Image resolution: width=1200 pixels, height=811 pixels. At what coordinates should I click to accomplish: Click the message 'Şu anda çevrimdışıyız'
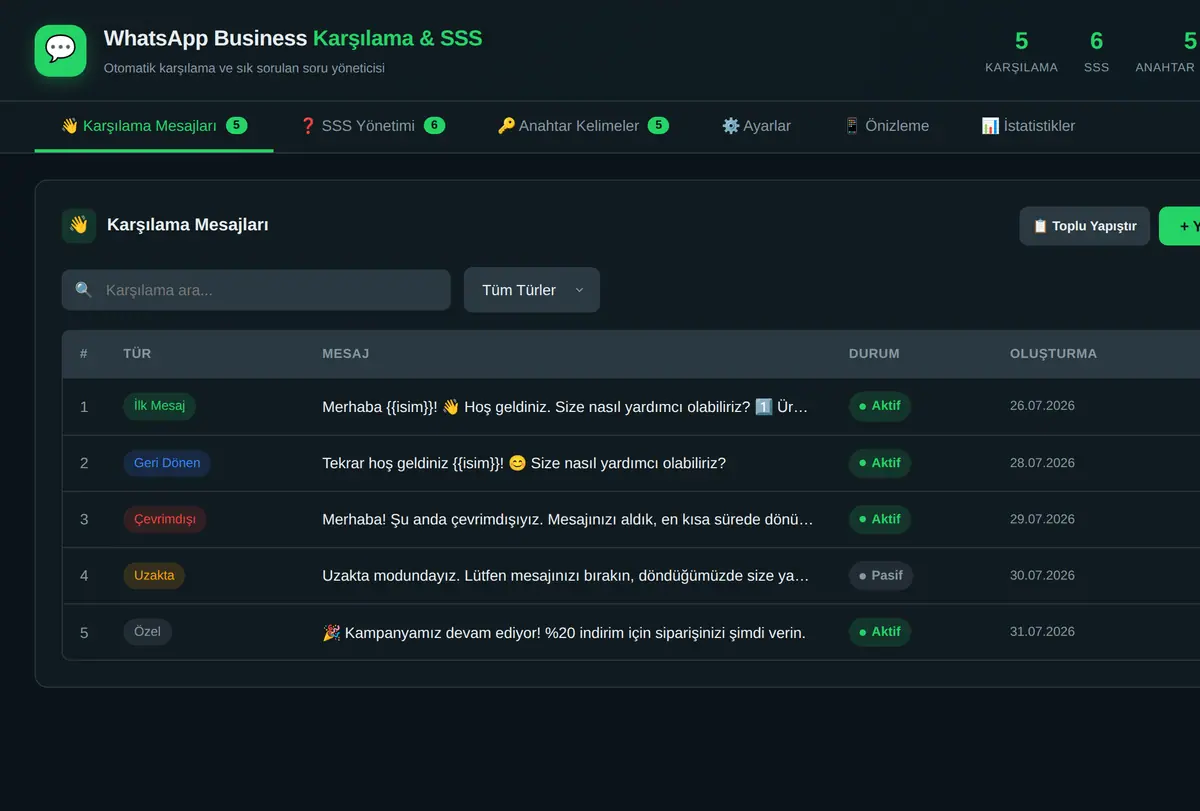(568, 519)
